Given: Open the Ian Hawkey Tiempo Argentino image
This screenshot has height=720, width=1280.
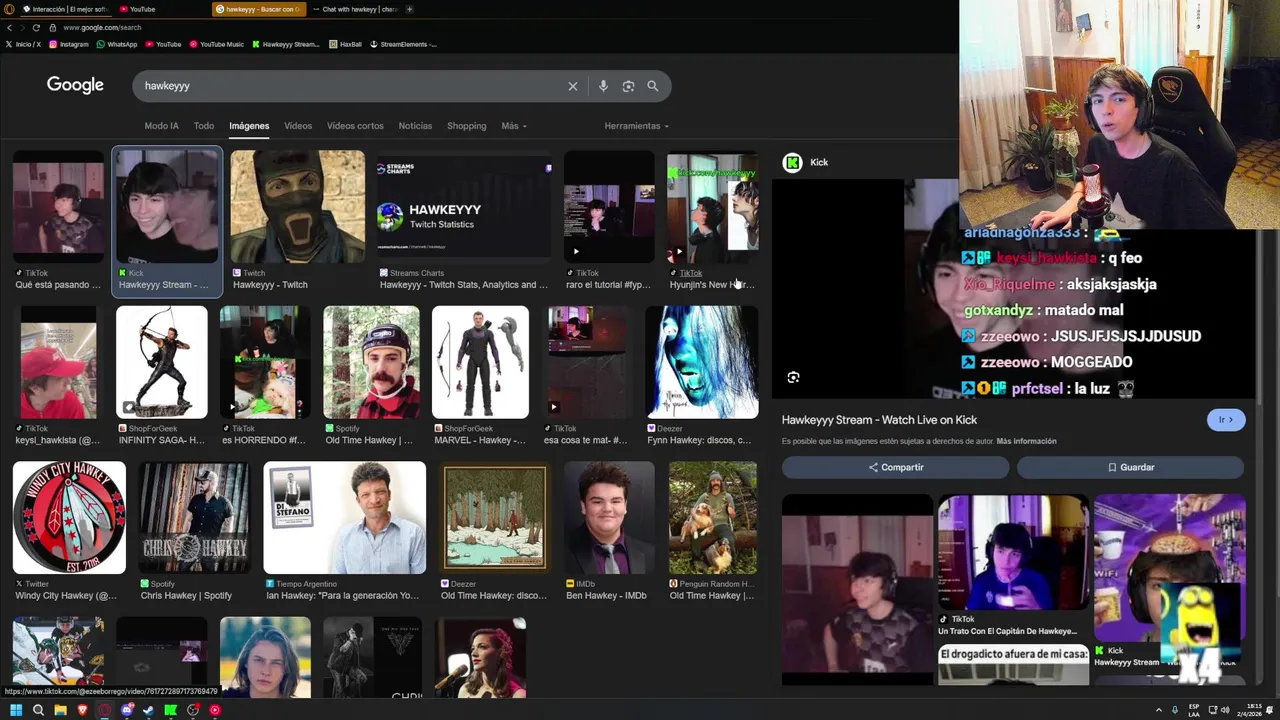Looking at the screenshot, I should click(x=344, y=518).
